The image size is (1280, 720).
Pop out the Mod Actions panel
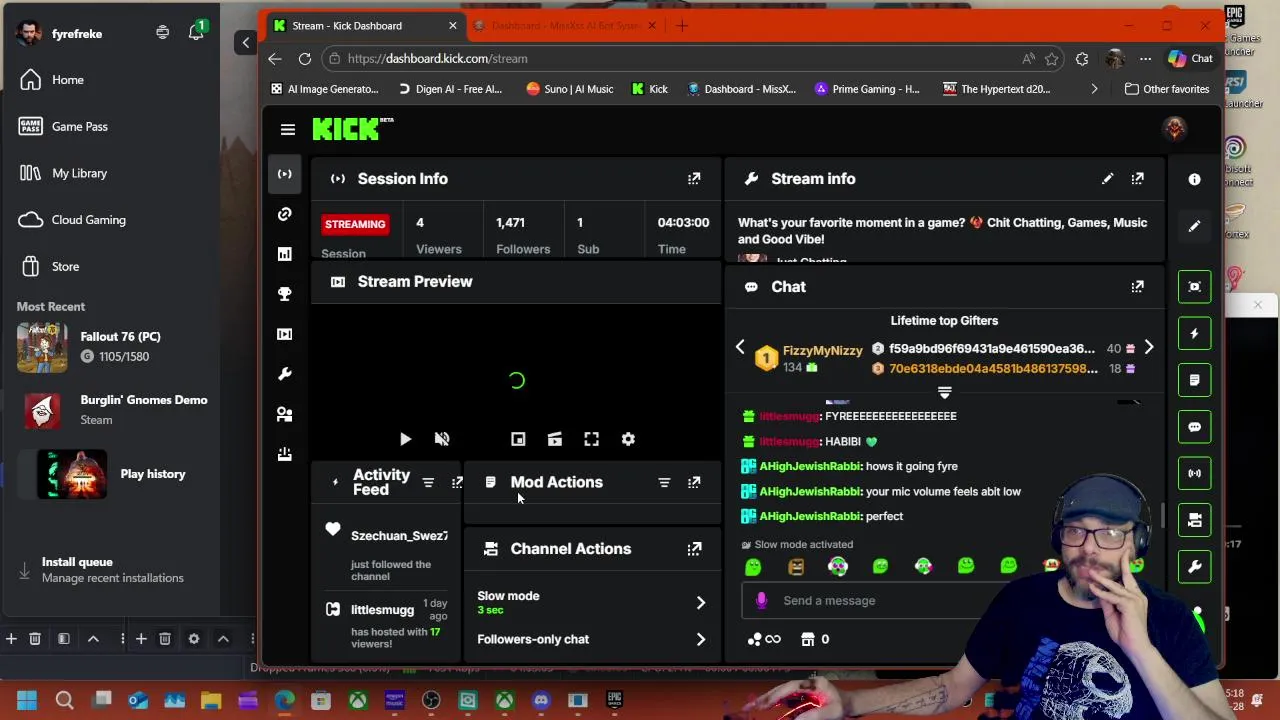click(x=694, y=483)
